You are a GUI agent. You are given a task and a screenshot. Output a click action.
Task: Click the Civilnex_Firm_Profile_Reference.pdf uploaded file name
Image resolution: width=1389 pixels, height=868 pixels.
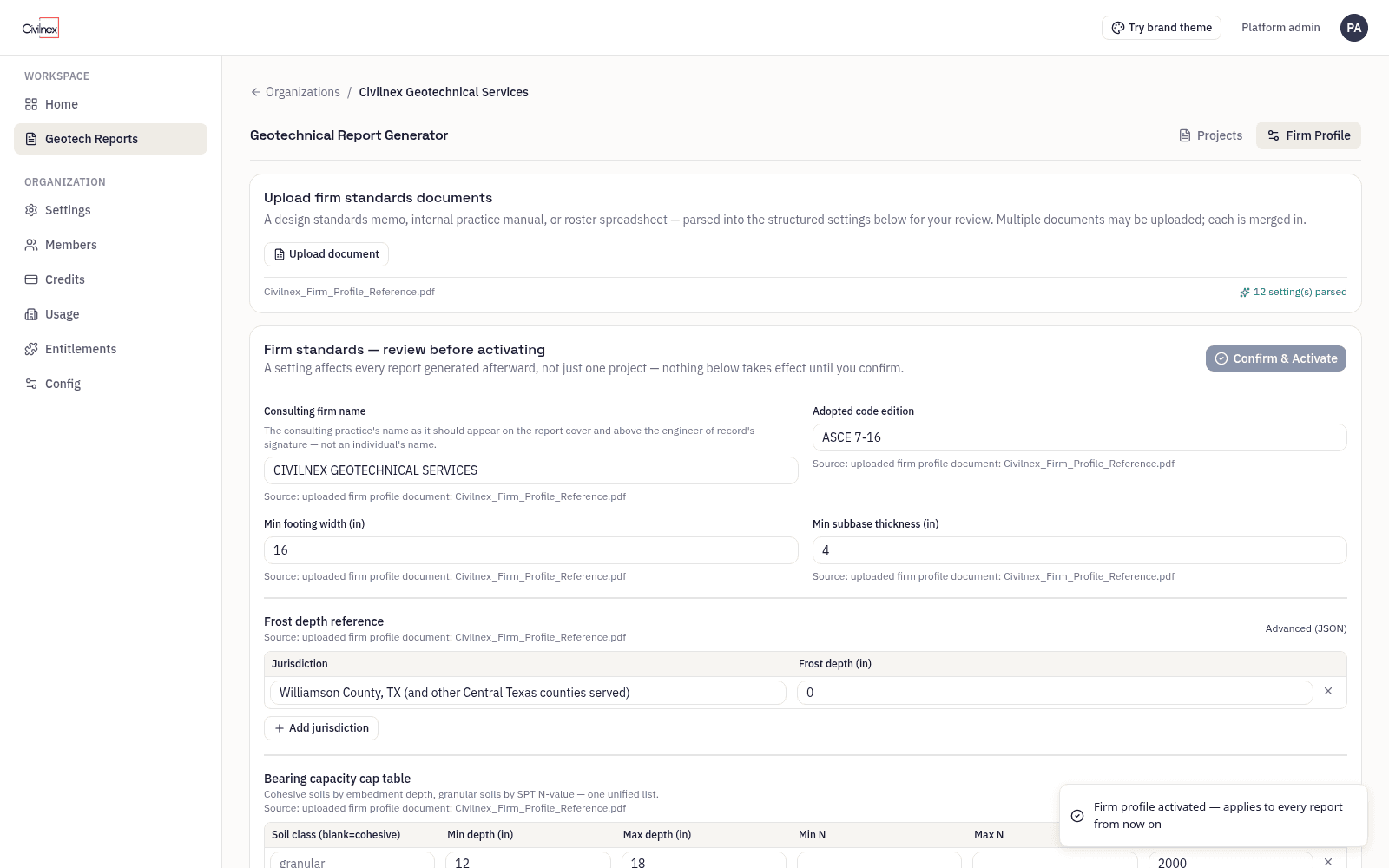[349, 292]
